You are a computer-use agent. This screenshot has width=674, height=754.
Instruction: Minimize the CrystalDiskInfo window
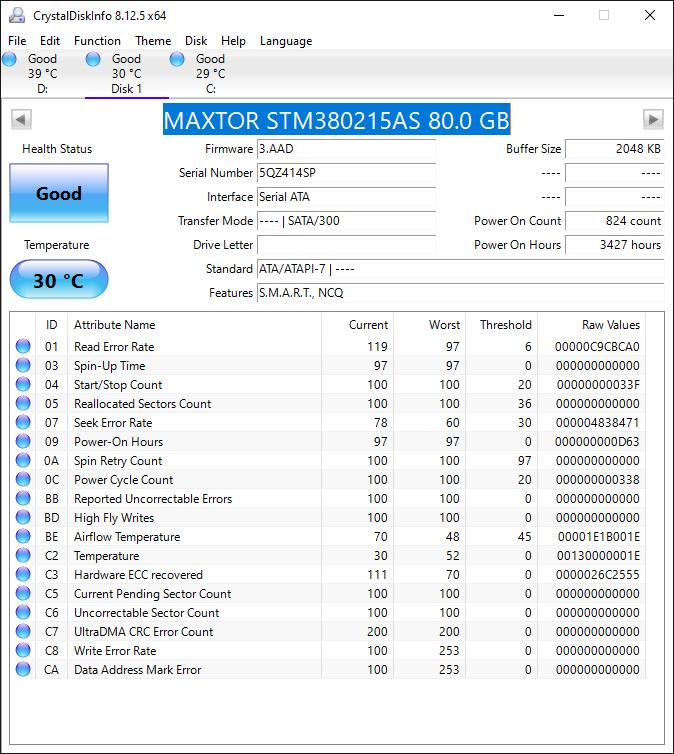[x=559, y=15]
